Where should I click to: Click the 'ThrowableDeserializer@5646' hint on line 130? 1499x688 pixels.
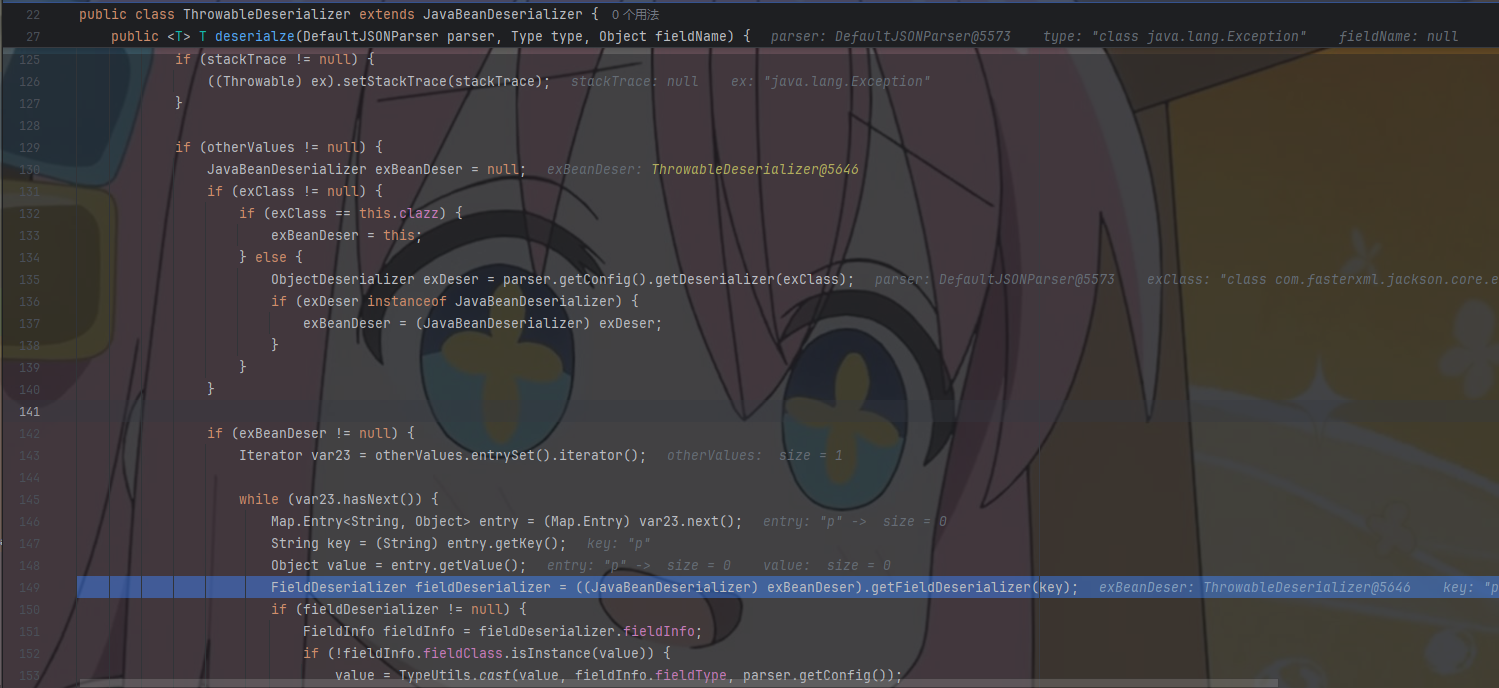[755, 169]
